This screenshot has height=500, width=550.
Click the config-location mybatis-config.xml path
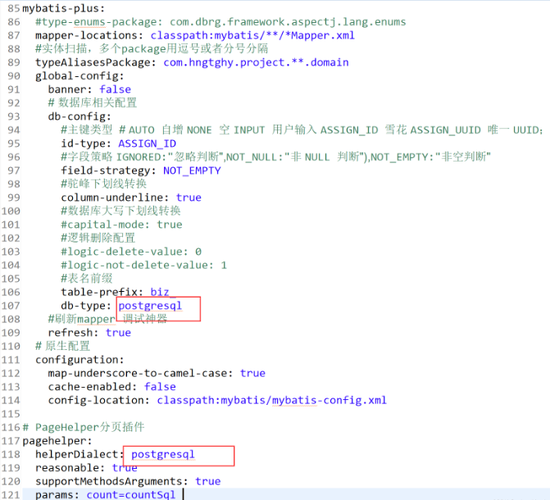coord(272,400)
